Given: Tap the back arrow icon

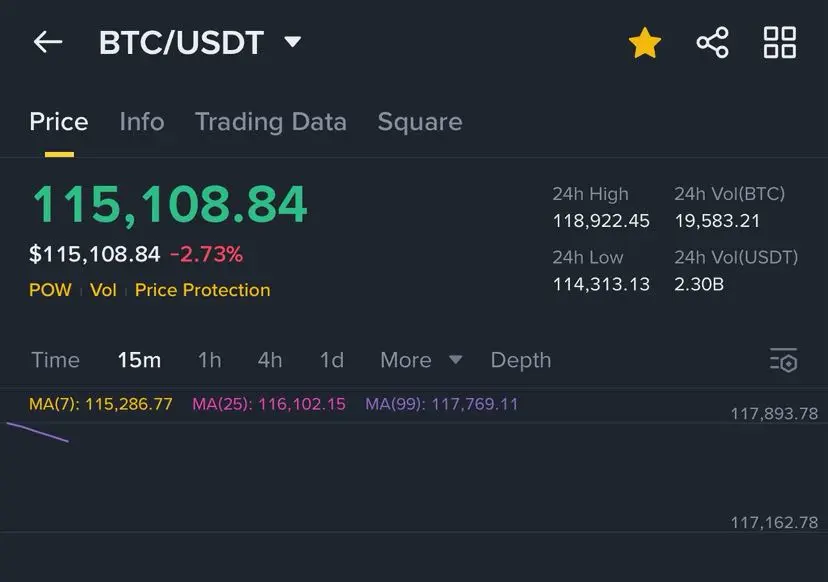Looking at the screenshot, I should coord(48,42).
